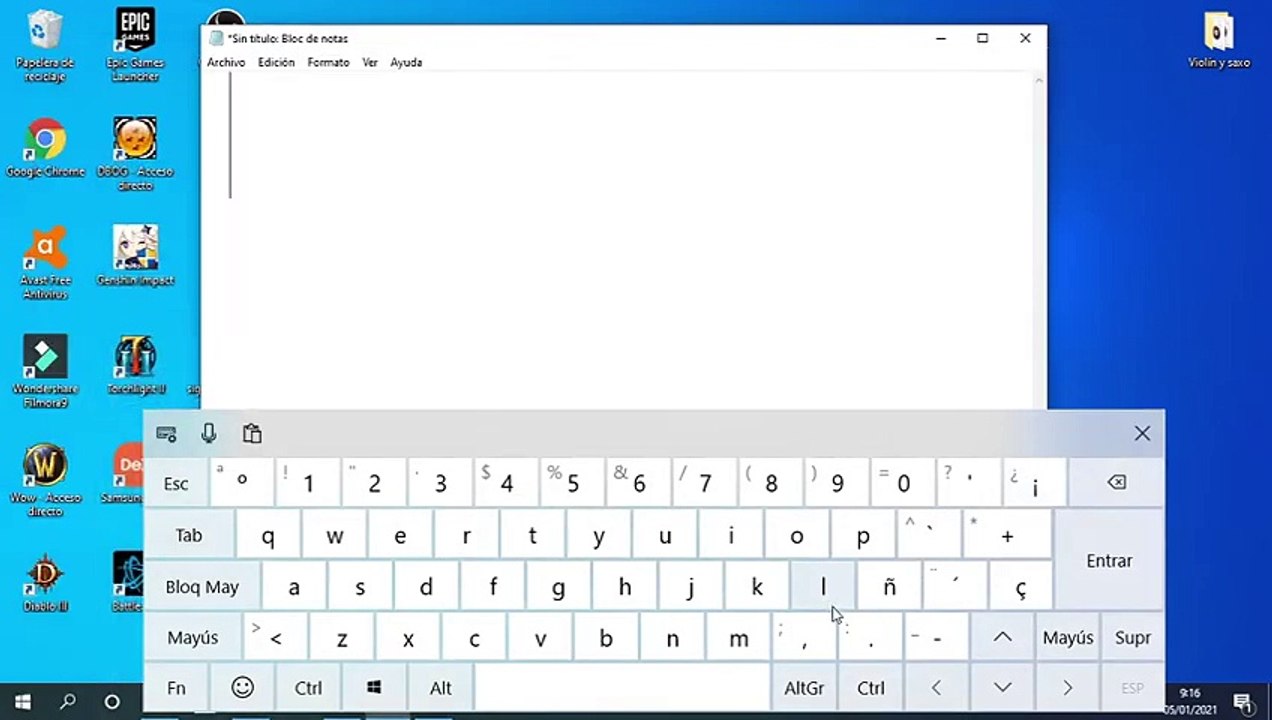
Task: Open the clipboard icon on keyboard
Action: click(x=252, y=433)
